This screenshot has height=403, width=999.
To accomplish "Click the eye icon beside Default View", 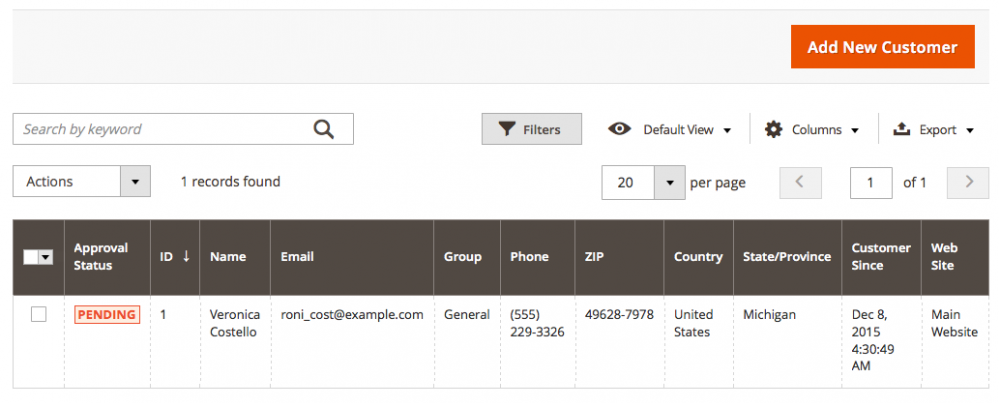I will pos(619,129).
